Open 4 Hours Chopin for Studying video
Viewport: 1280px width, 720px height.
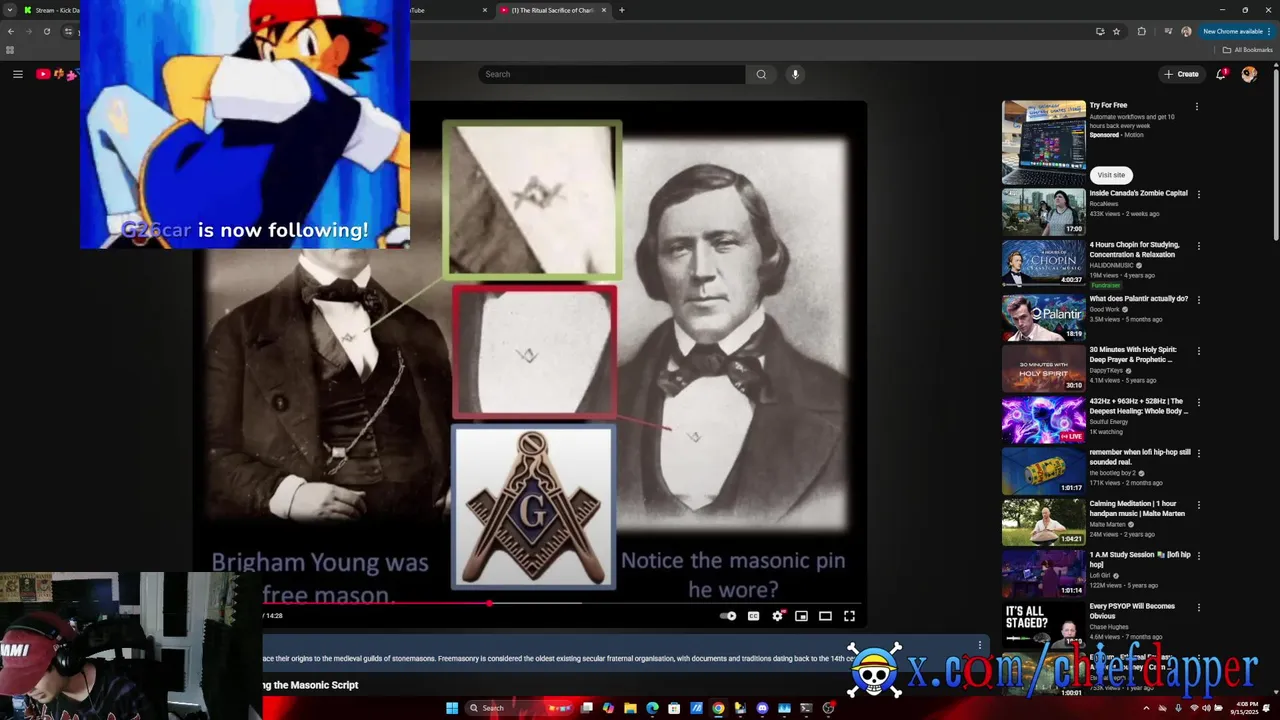click(x=1044, y=263)
